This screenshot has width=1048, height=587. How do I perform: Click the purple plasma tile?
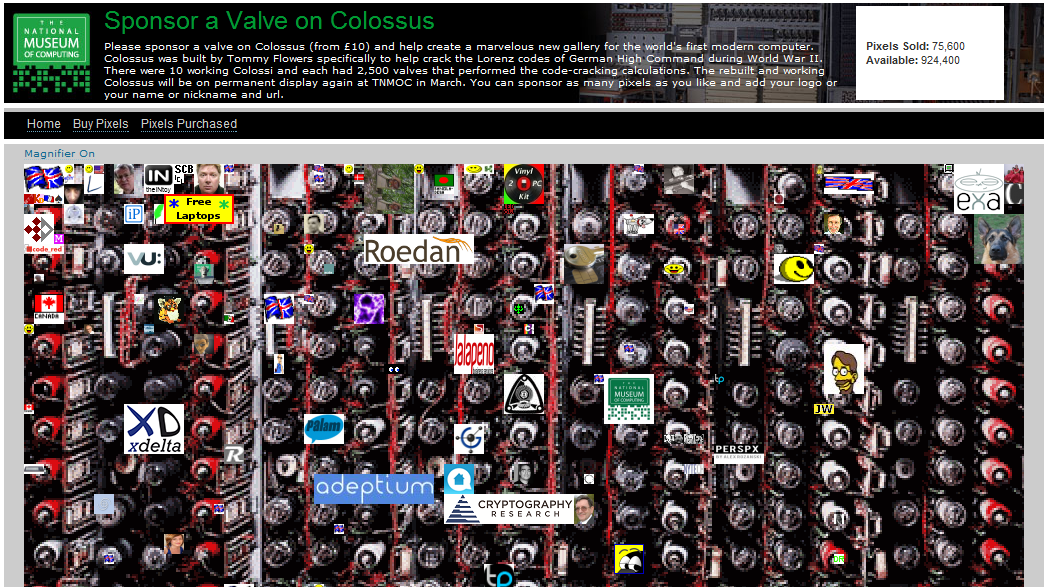click(369, 309)
